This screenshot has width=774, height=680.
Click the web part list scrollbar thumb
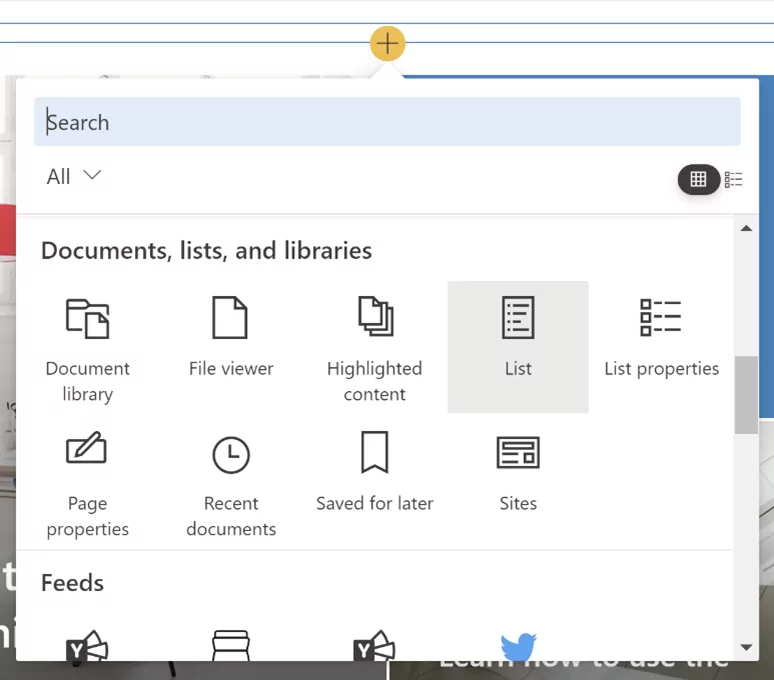pos(746,395)
